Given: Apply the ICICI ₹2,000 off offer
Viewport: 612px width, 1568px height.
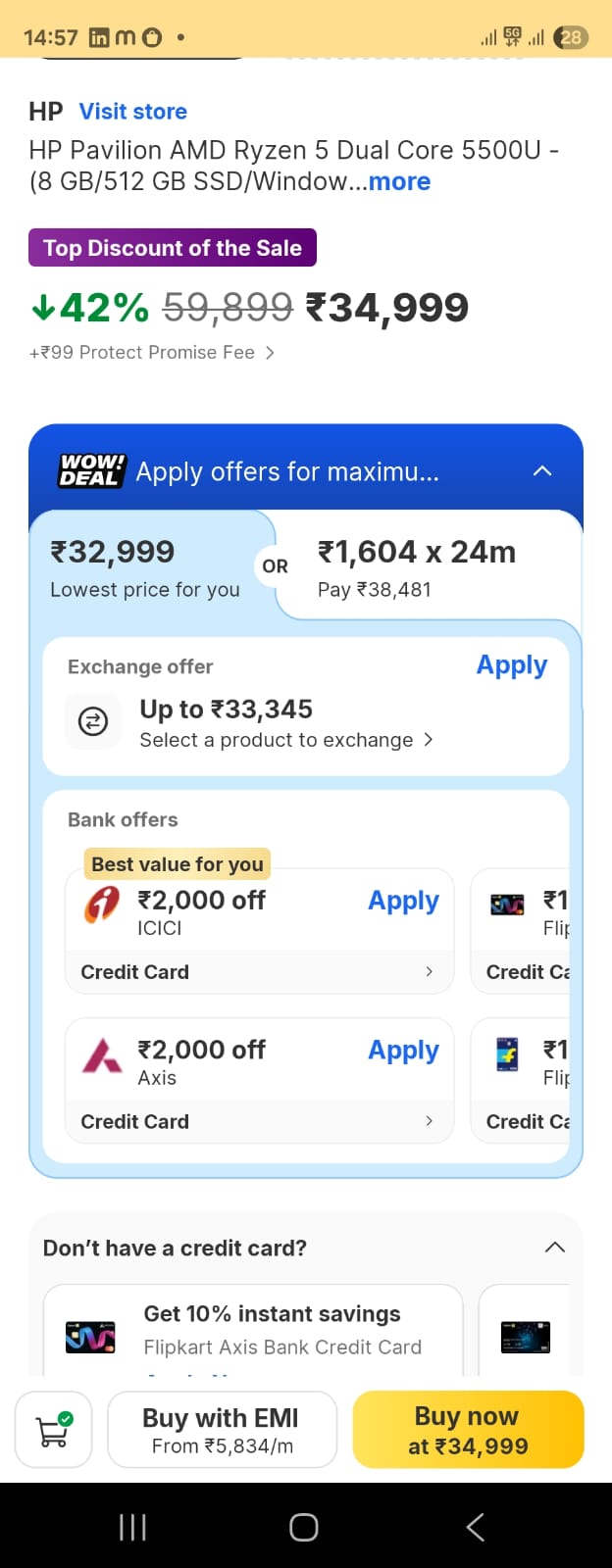Looking at the screenshot, I should pos(403,901).
